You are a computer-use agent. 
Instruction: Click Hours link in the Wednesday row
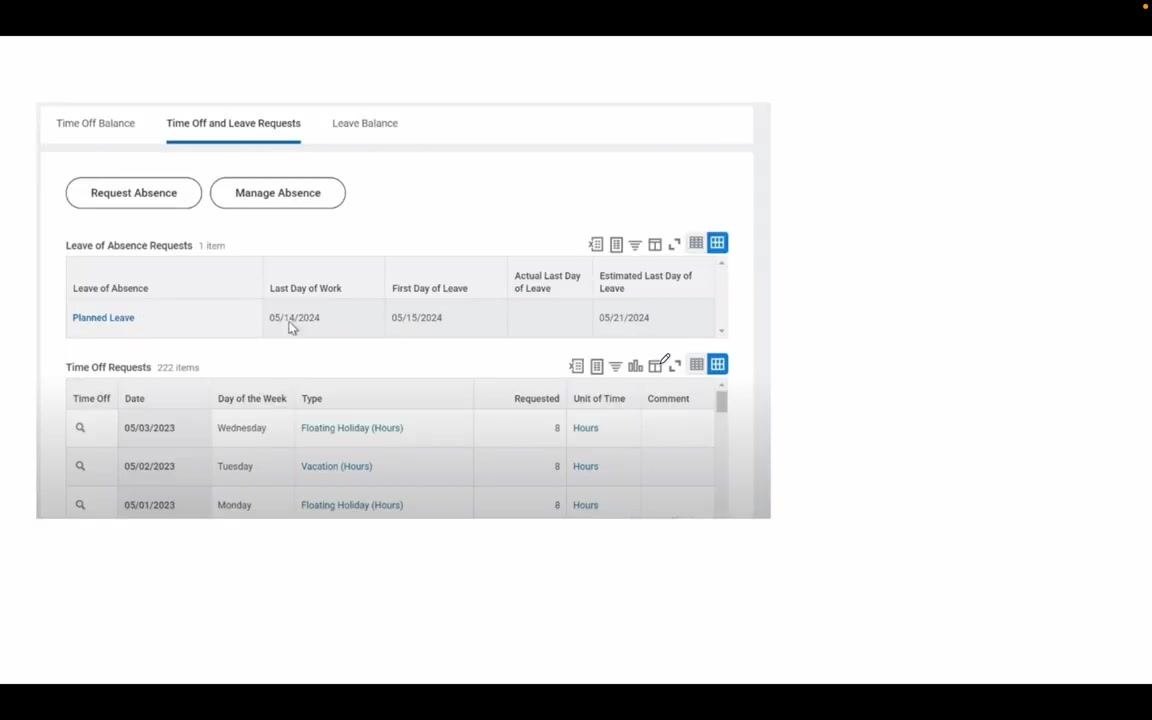point(586,428)
